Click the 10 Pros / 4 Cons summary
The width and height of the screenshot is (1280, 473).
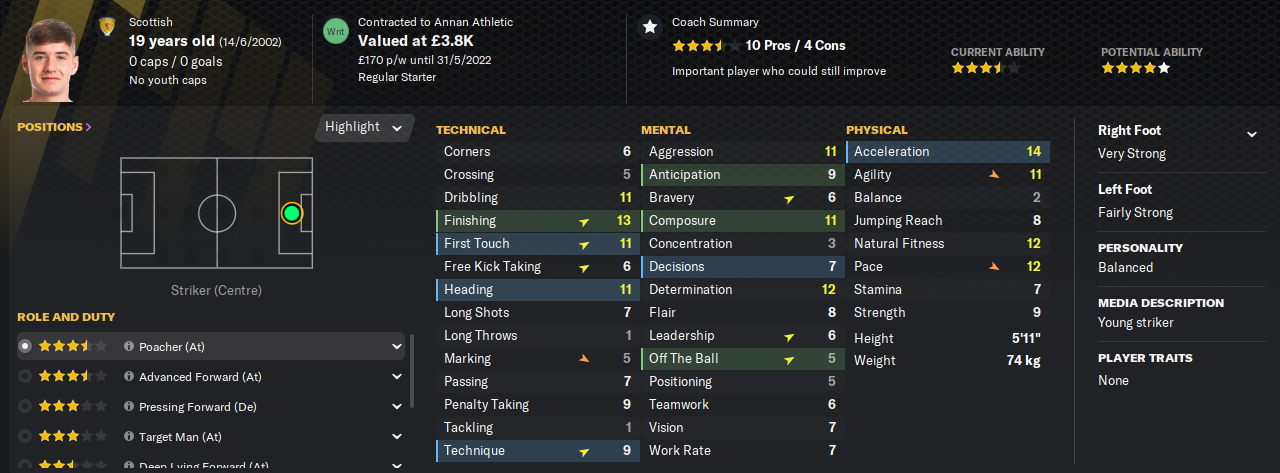click(x=795, y=45)
